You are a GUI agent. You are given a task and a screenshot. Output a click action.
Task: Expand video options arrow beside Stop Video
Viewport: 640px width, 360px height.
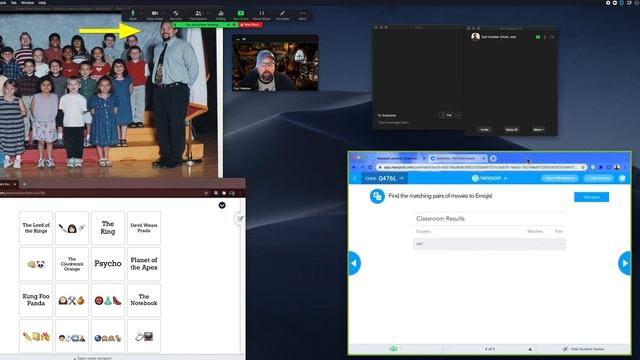(163, 13)
